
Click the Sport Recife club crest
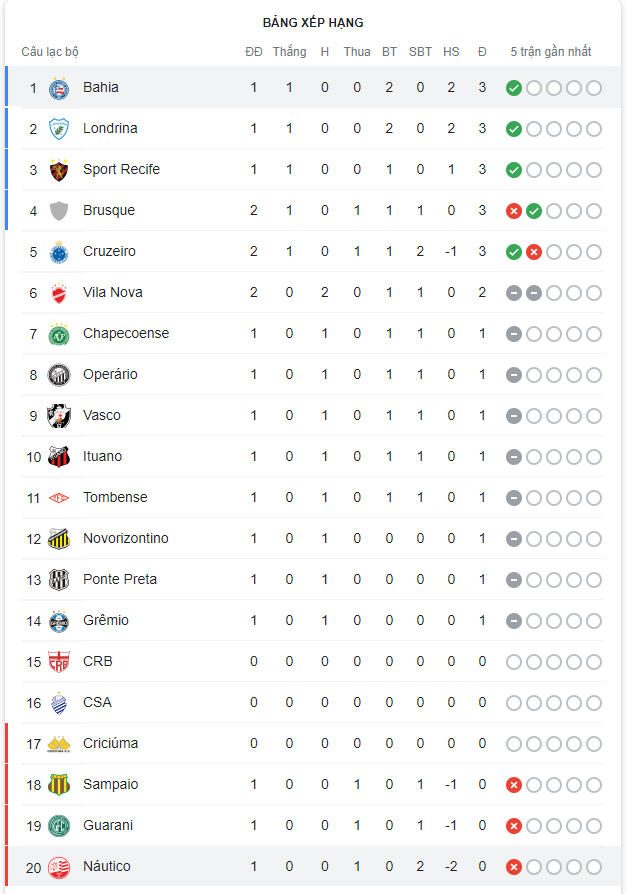click(59, 170)
